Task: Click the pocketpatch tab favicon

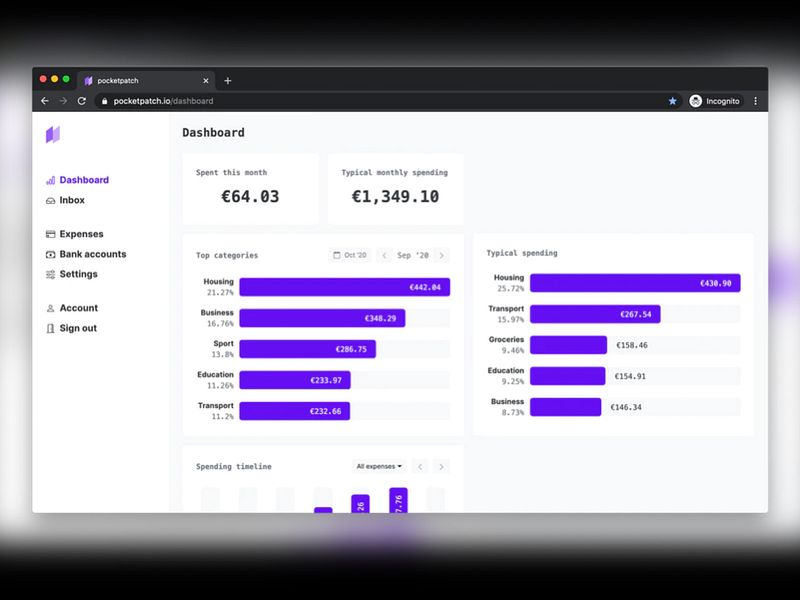Action: pyautogui.click(x=88, y=81)
